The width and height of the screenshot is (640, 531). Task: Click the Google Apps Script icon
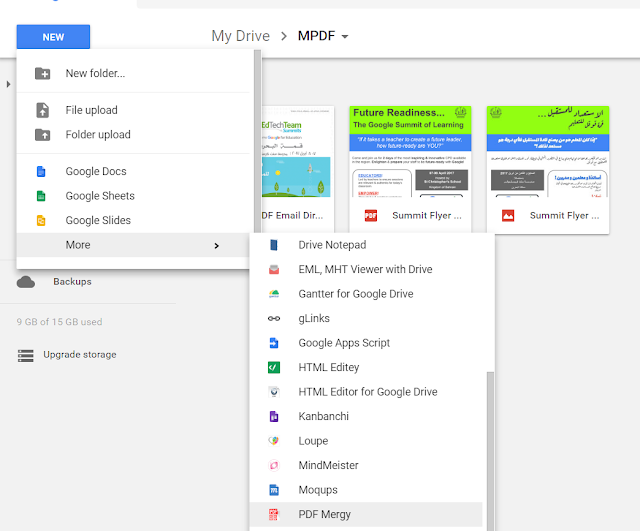(274, 343)
